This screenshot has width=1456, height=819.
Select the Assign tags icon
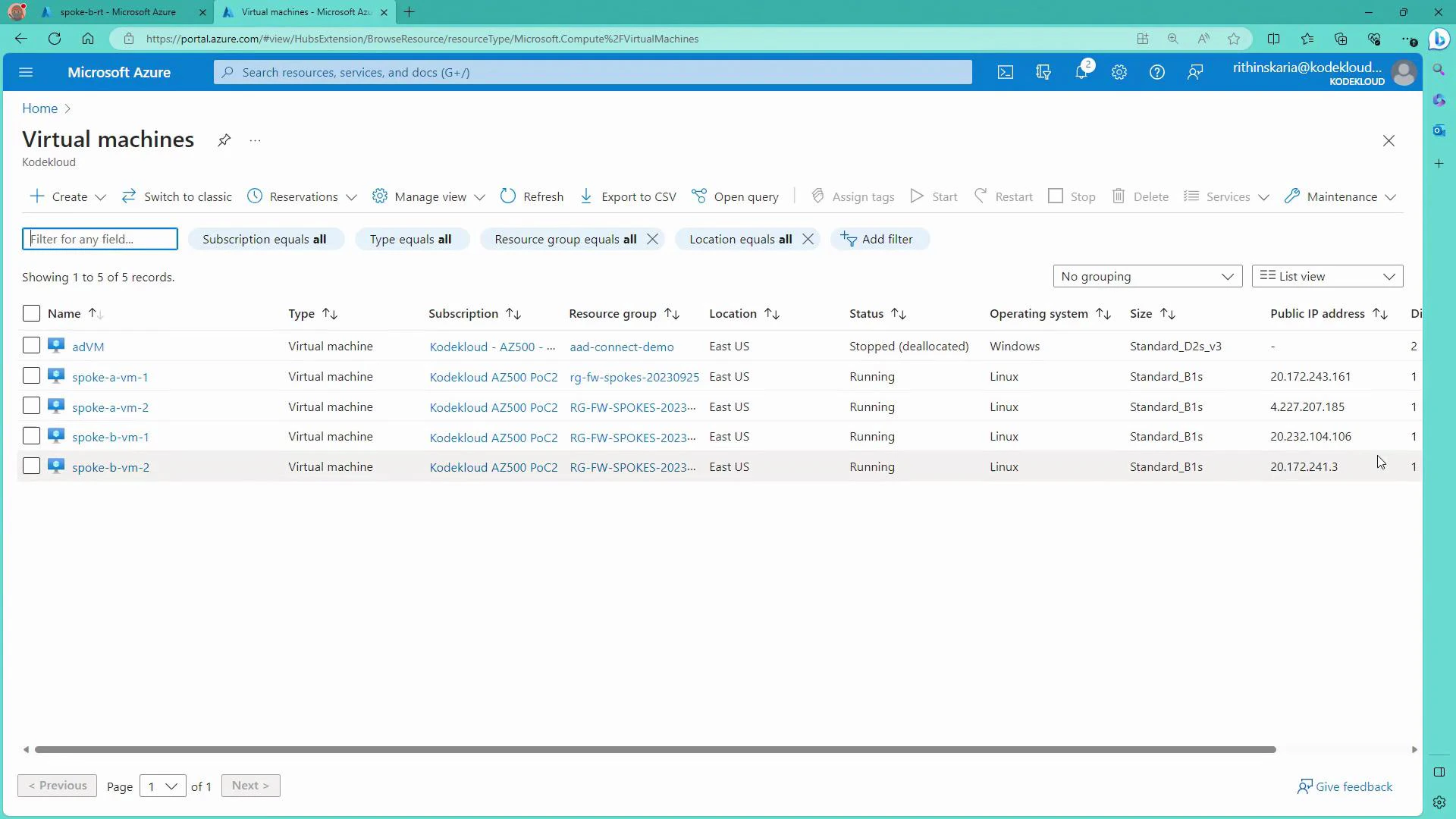coord(817,196)
